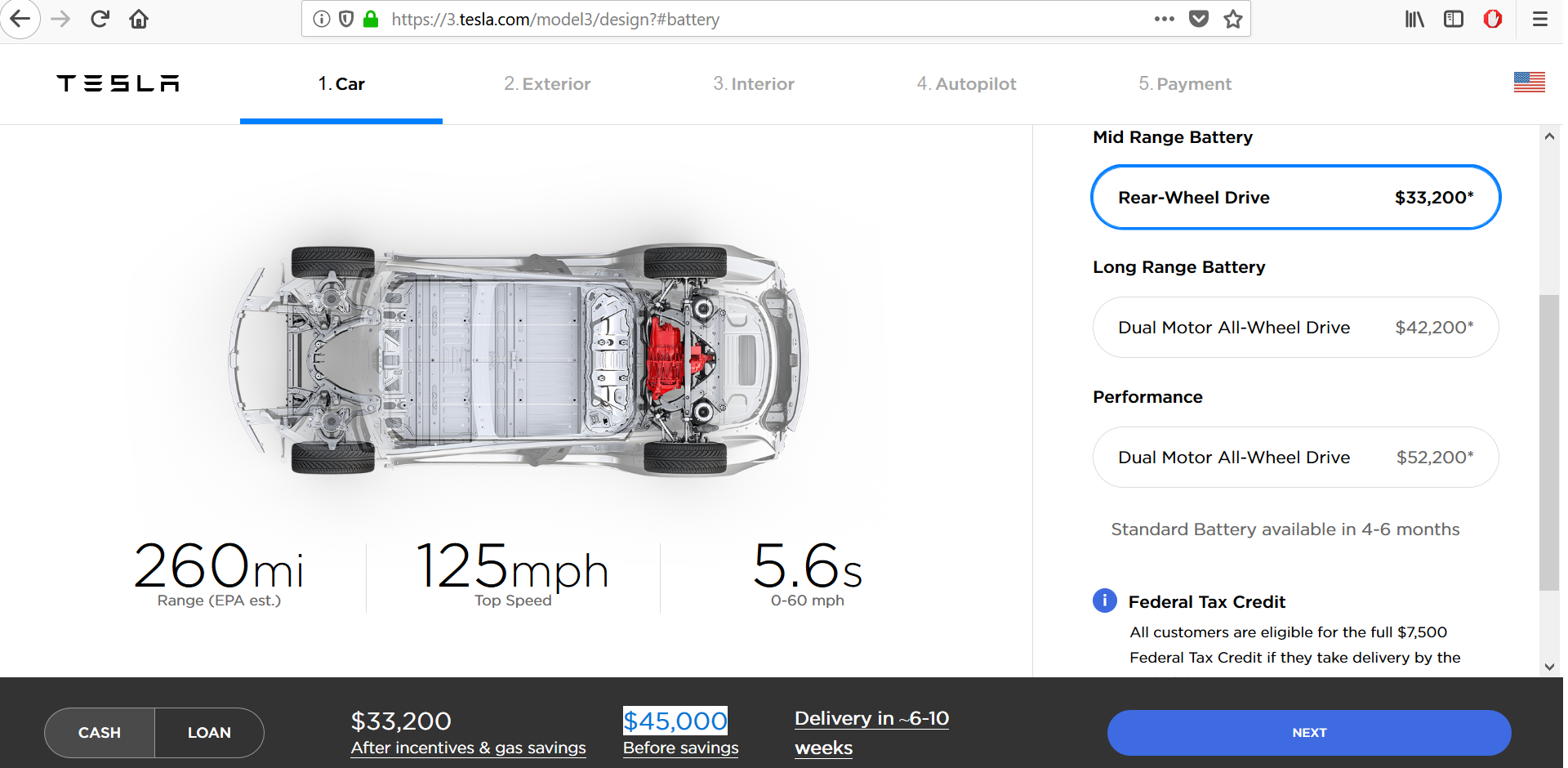Click the Federal Tax Credit info icon

click(x=1104, y=601)
